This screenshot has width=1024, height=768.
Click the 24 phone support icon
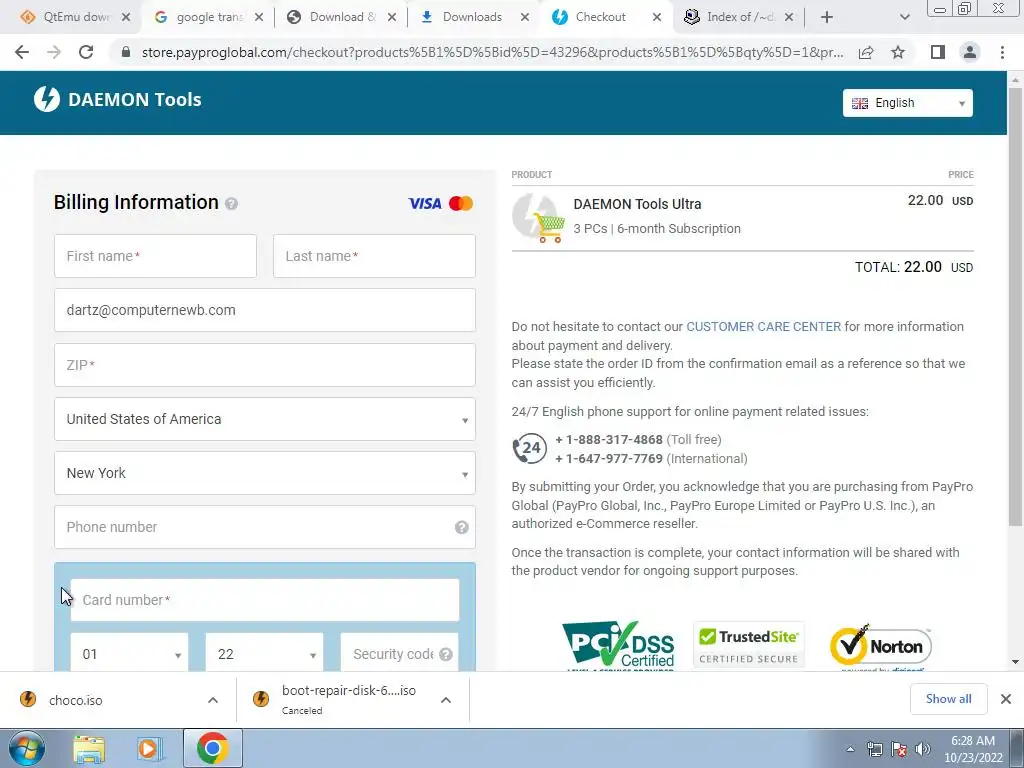[x=529, y=449]
